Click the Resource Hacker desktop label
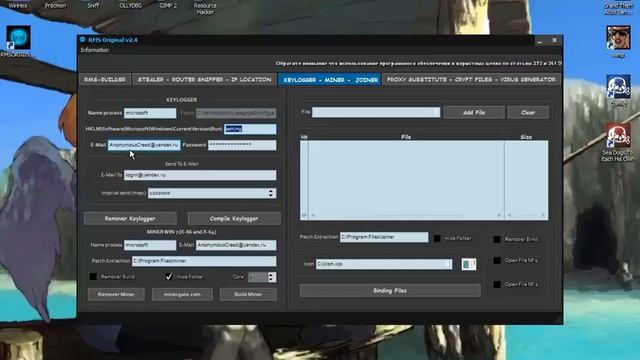 [x=205, y=9]
